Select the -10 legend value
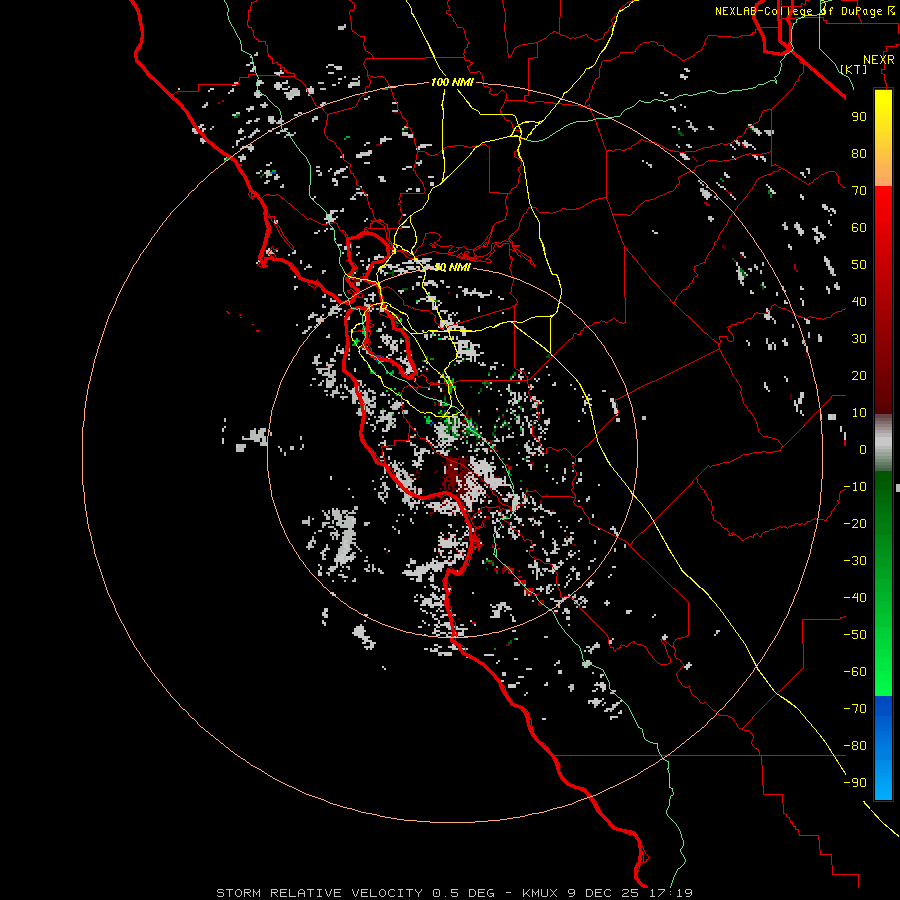Image resolution: width=900 pixels, height=900 pixels. 855,487
